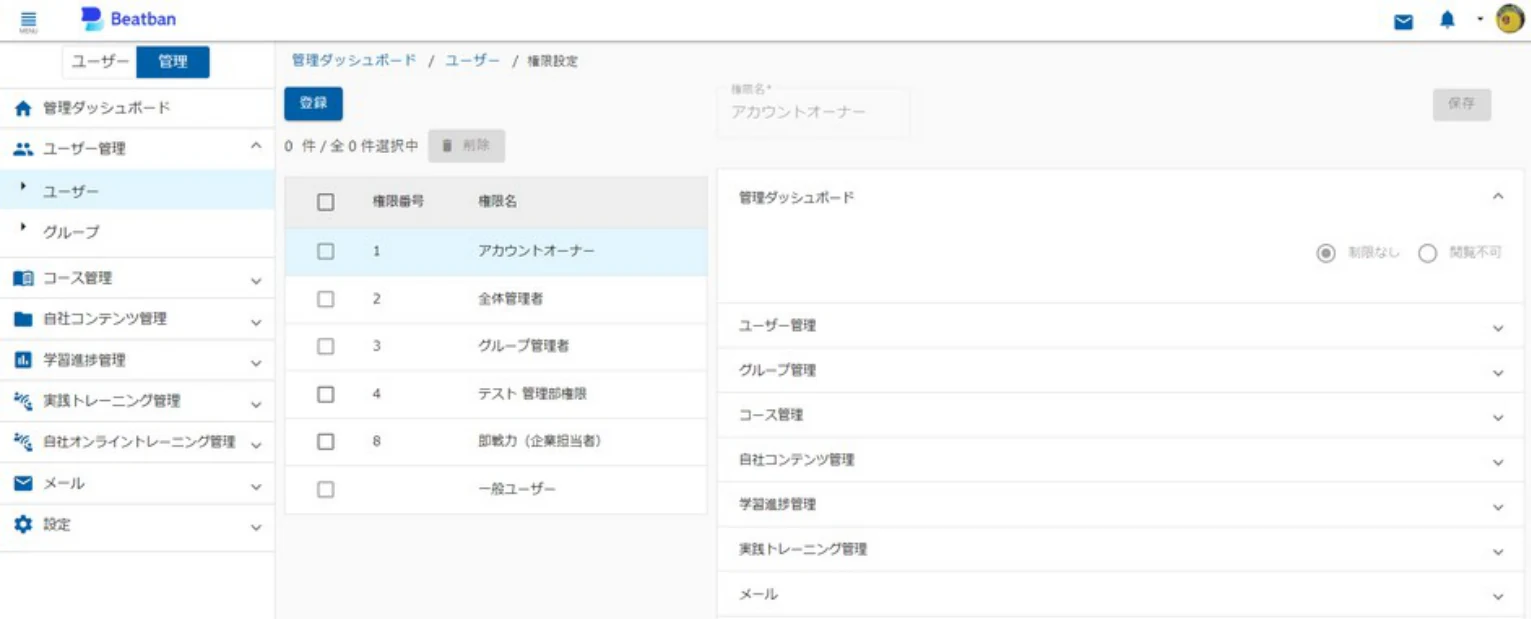Select the テスト 管理部権限 row name

(x=532, y=394)
